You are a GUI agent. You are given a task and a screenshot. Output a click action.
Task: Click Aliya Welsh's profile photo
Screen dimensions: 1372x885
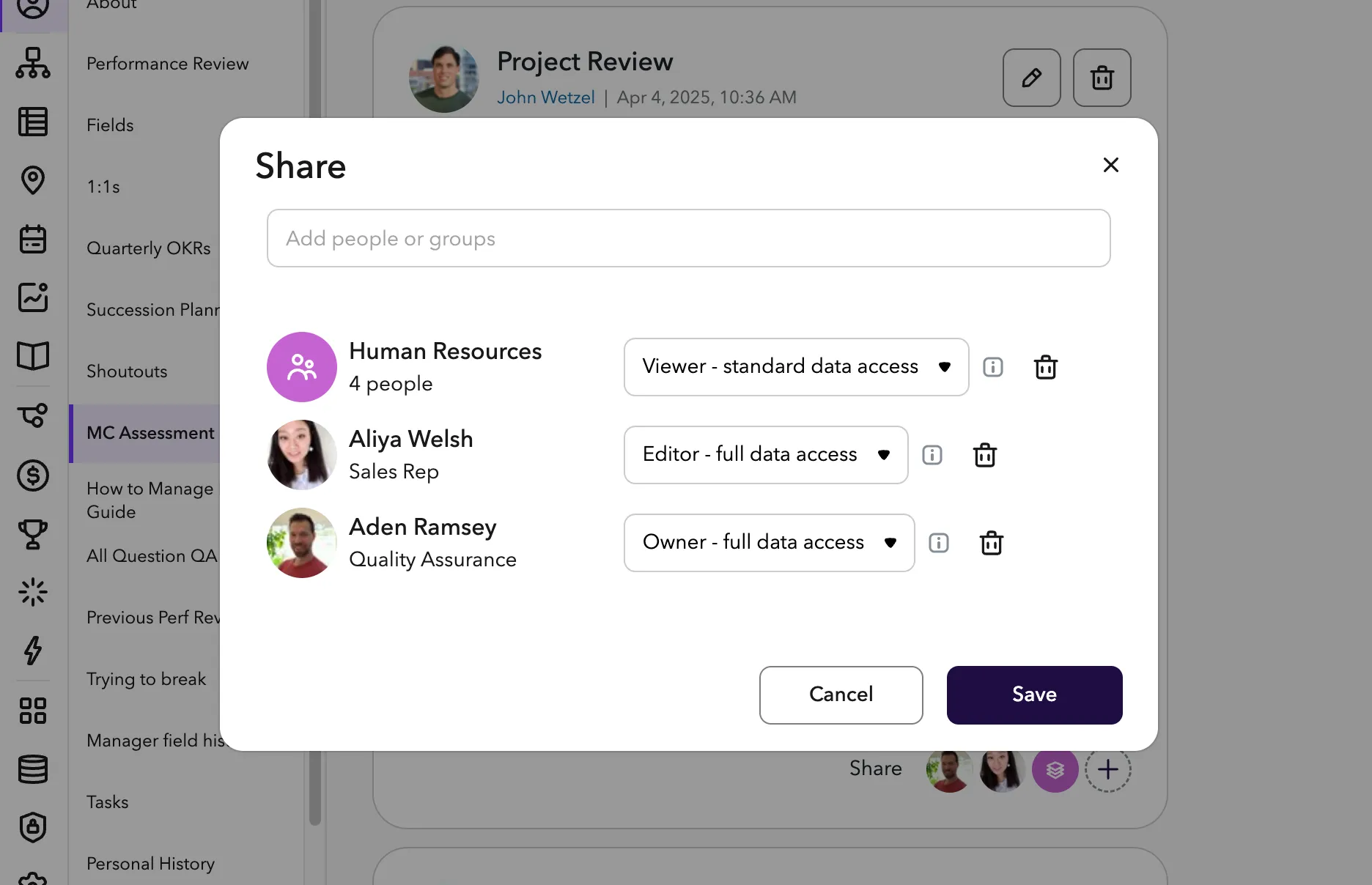[x=302, y=455]
